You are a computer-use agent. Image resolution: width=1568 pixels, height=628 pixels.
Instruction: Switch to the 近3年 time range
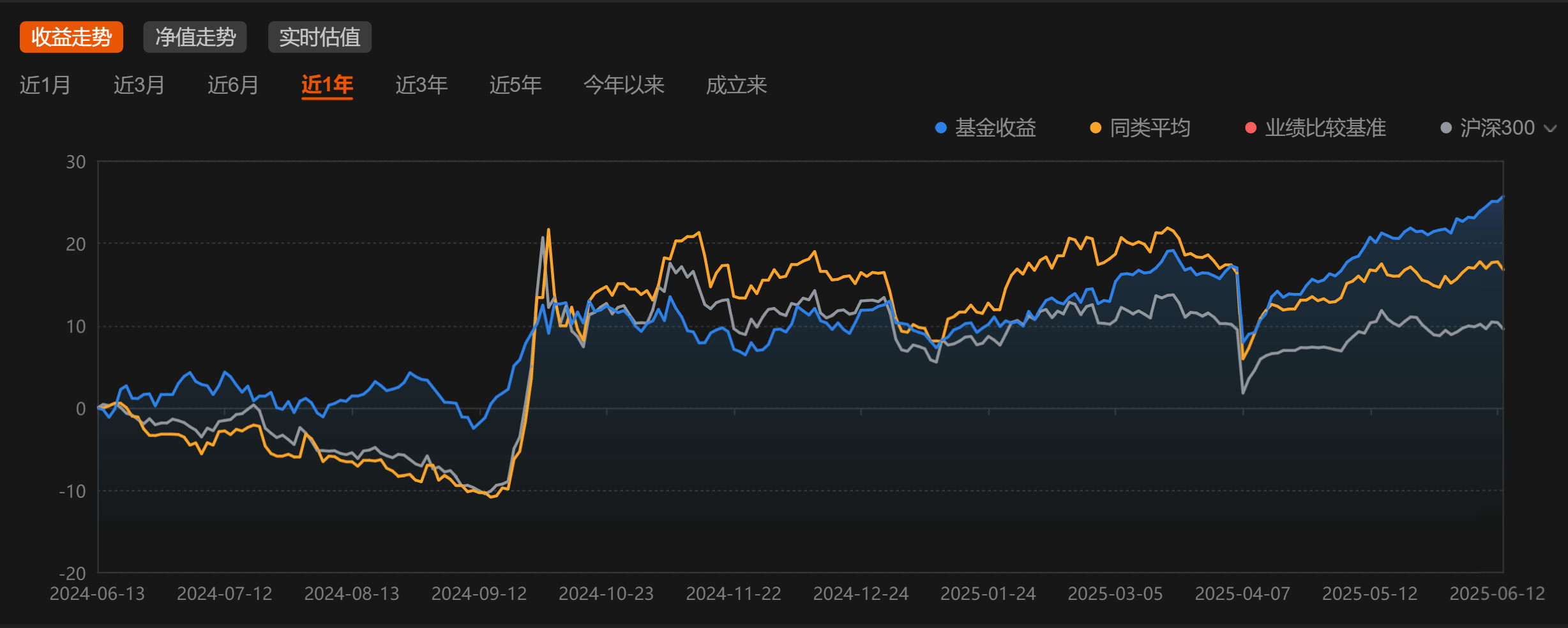point(421,85)
